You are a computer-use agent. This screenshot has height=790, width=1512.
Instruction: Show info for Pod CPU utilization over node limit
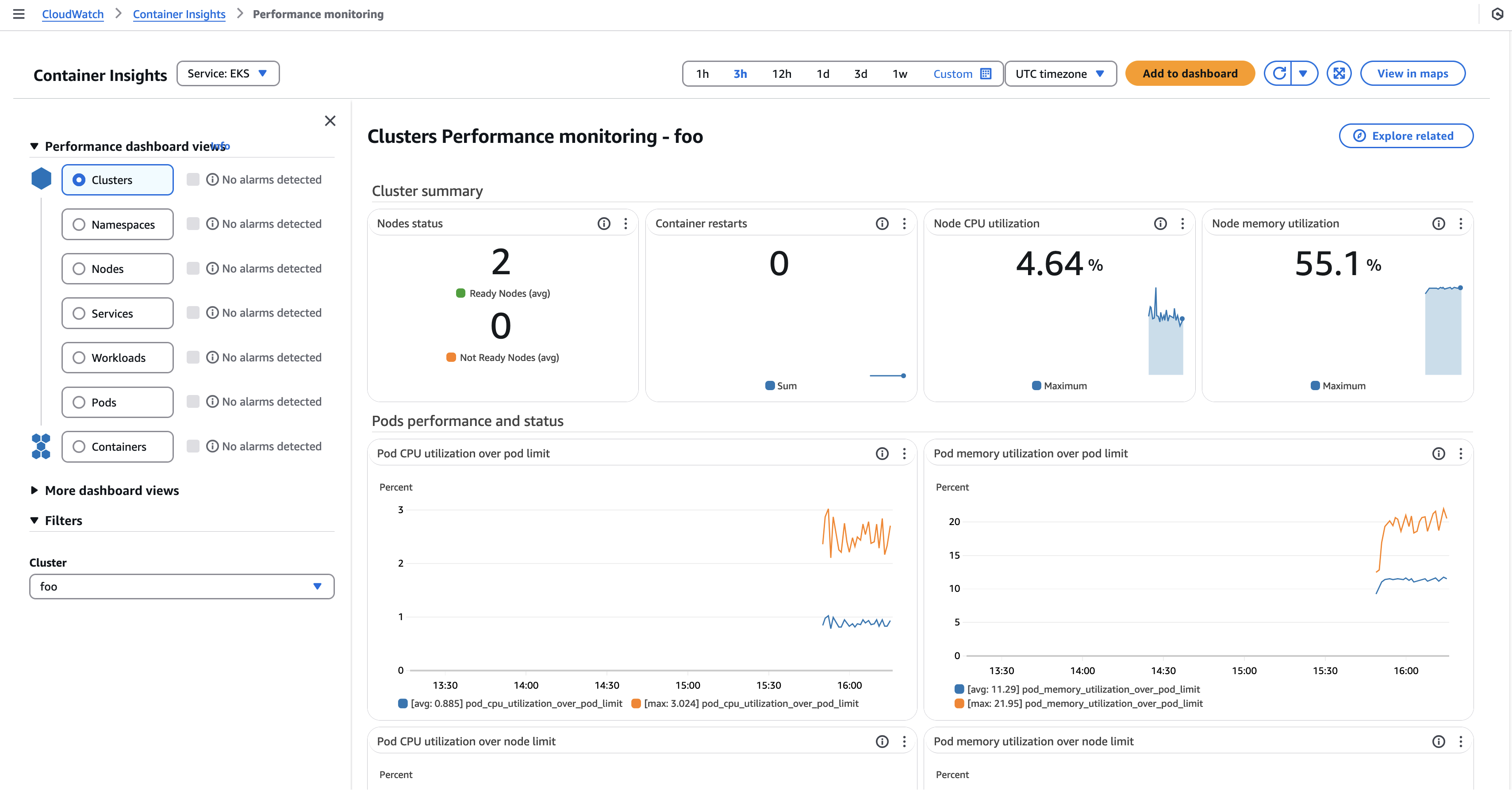point(882,741)
